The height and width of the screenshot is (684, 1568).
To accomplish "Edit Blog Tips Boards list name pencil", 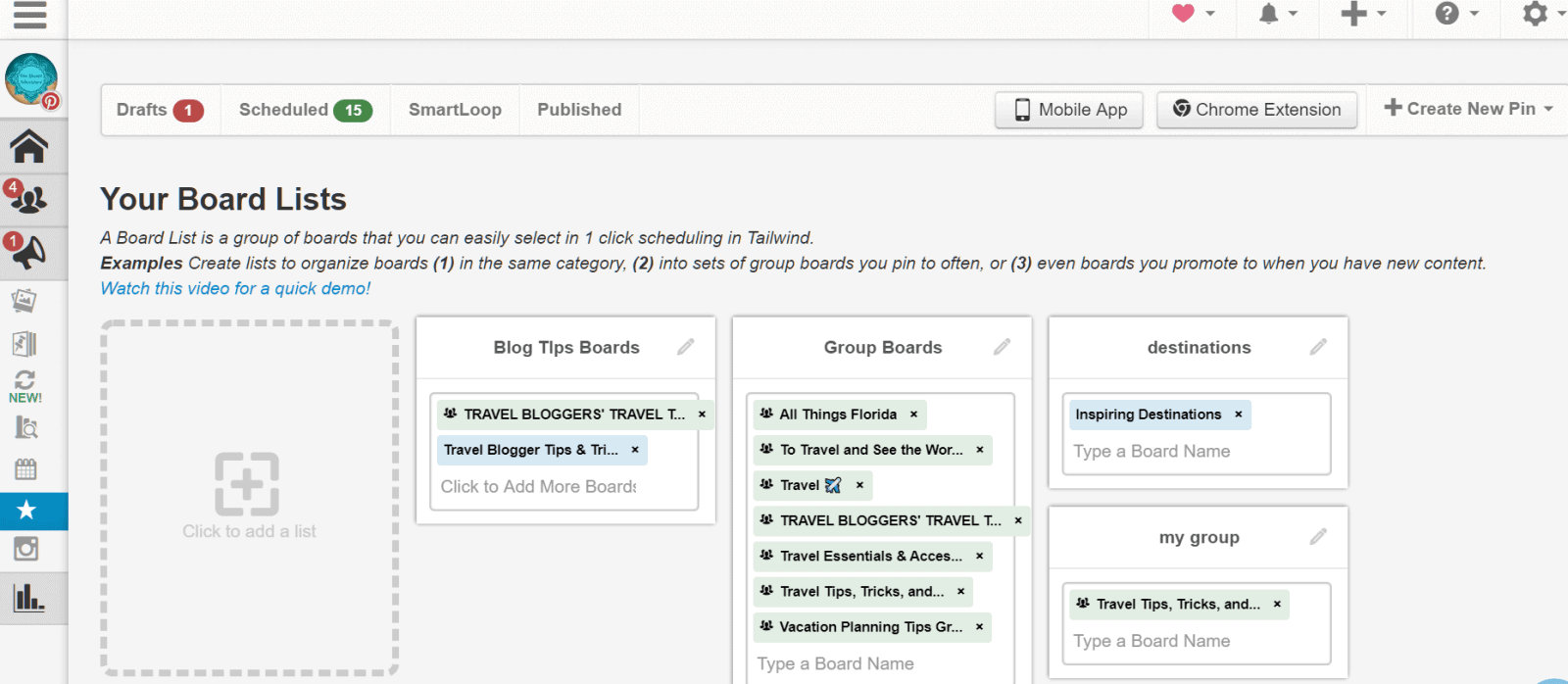I will 686,347.
